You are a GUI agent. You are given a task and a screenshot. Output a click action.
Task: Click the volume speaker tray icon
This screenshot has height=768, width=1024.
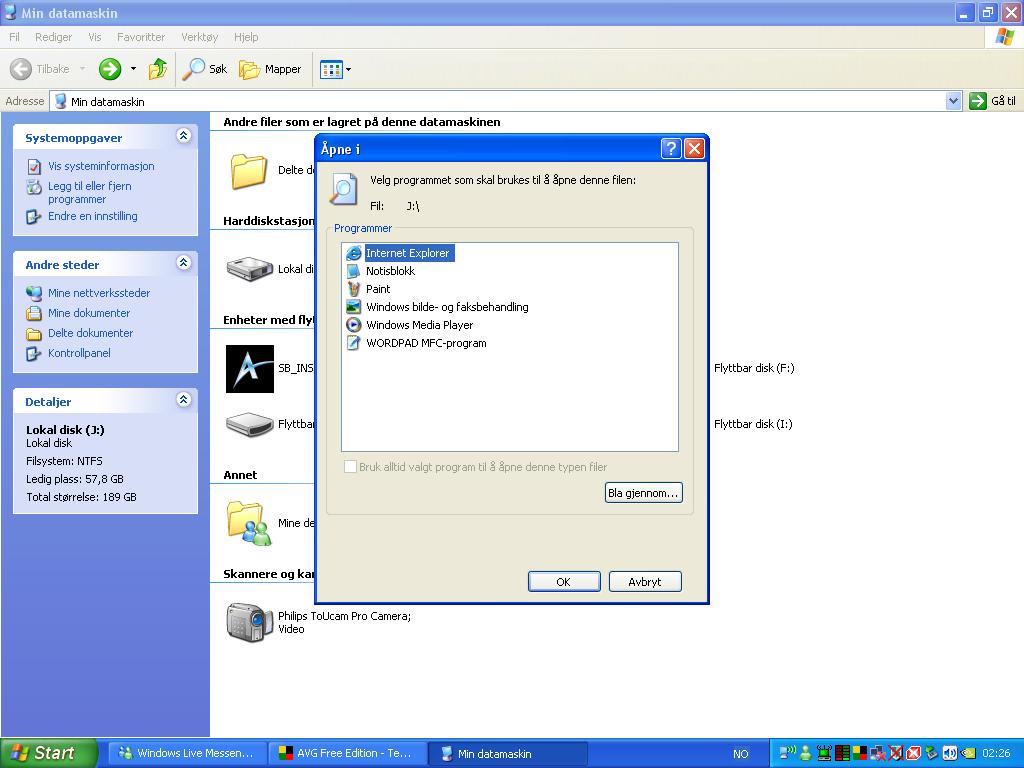pyautogui.click(x=950, y=753)
